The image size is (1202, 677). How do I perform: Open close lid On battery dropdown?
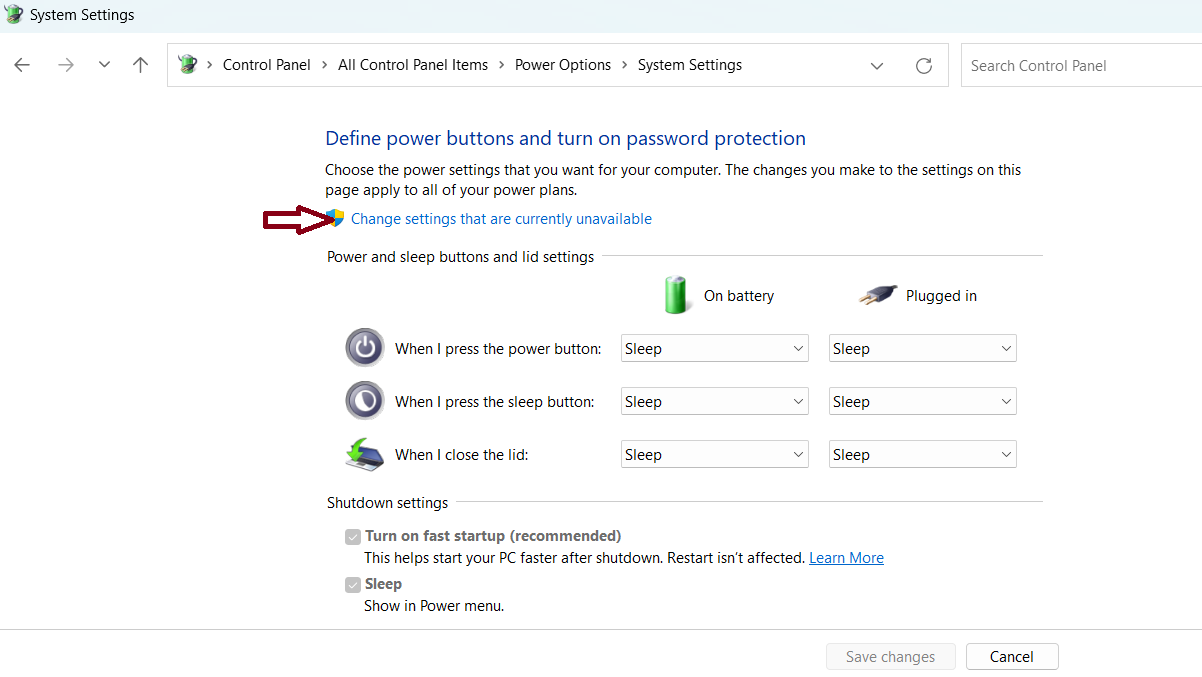point(714,454)
